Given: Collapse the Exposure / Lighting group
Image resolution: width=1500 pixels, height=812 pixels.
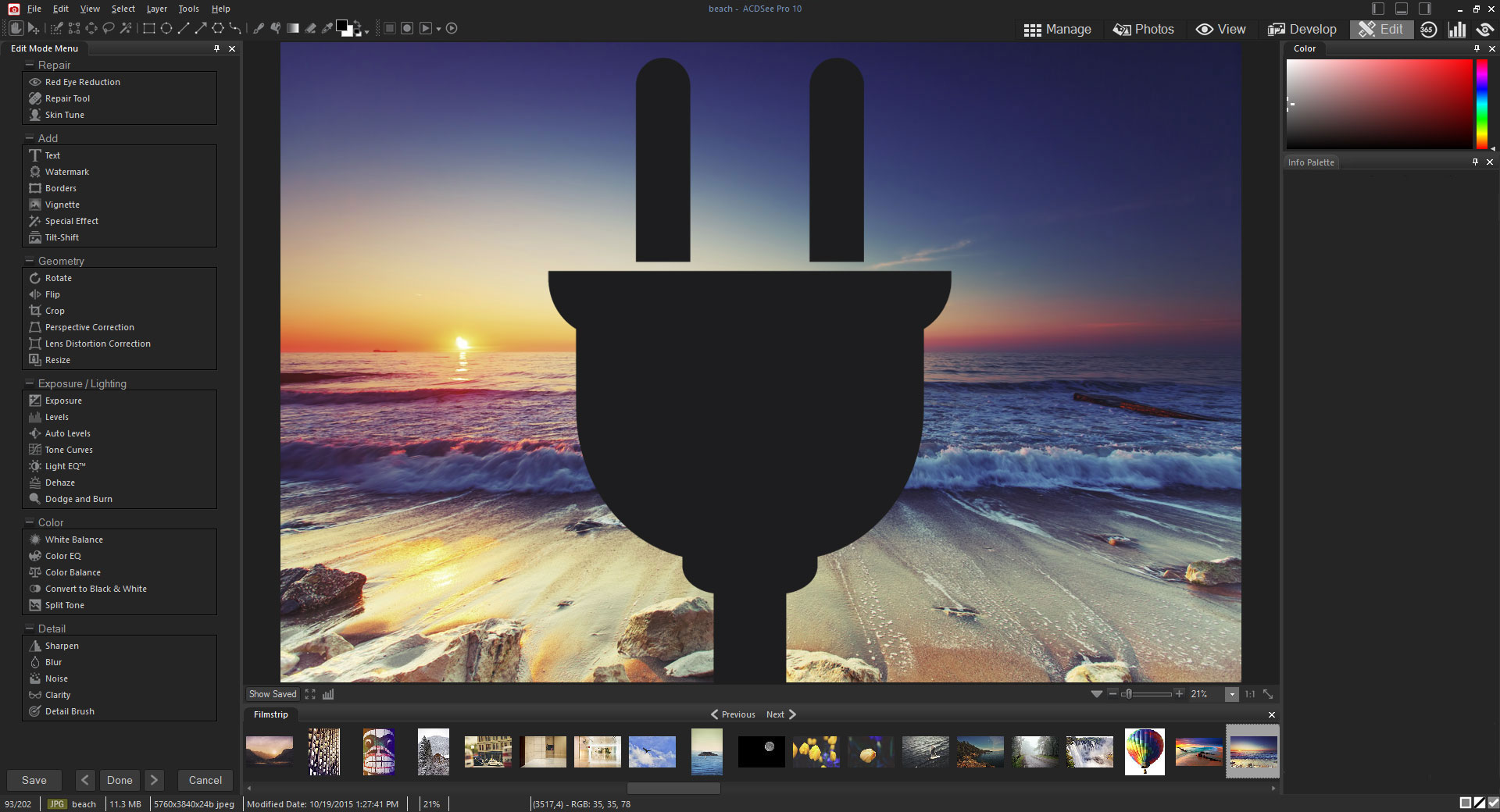Looking at the screenshot, I should coord(30,383).
